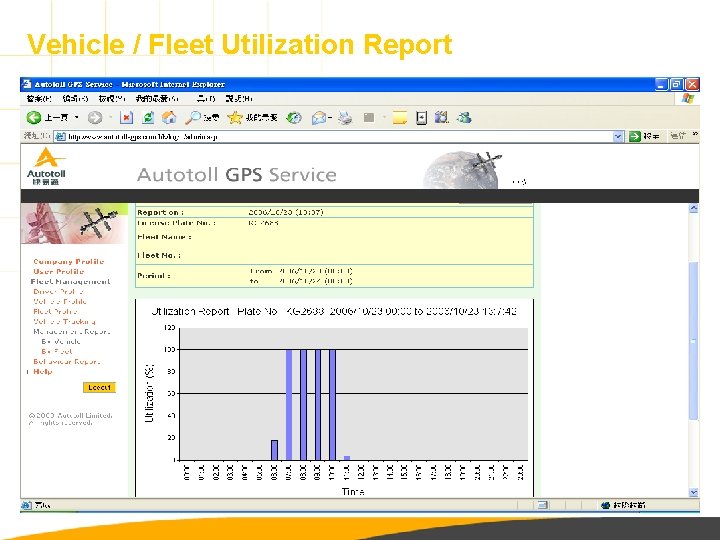This screenshot has width=720, height=540.
Task: Open the Vehicle Profile sidebar link
Action: pos(60,302)
